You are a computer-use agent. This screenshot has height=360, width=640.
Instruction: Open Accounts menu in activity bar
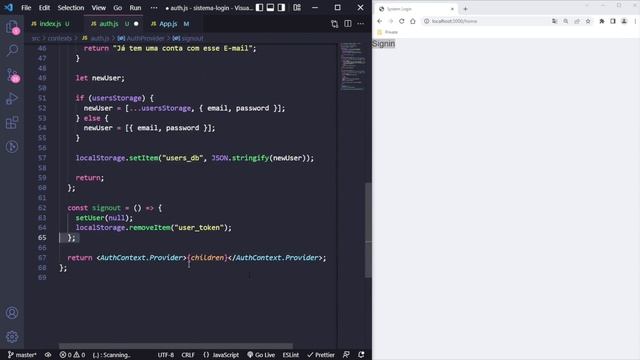[12, 313]
